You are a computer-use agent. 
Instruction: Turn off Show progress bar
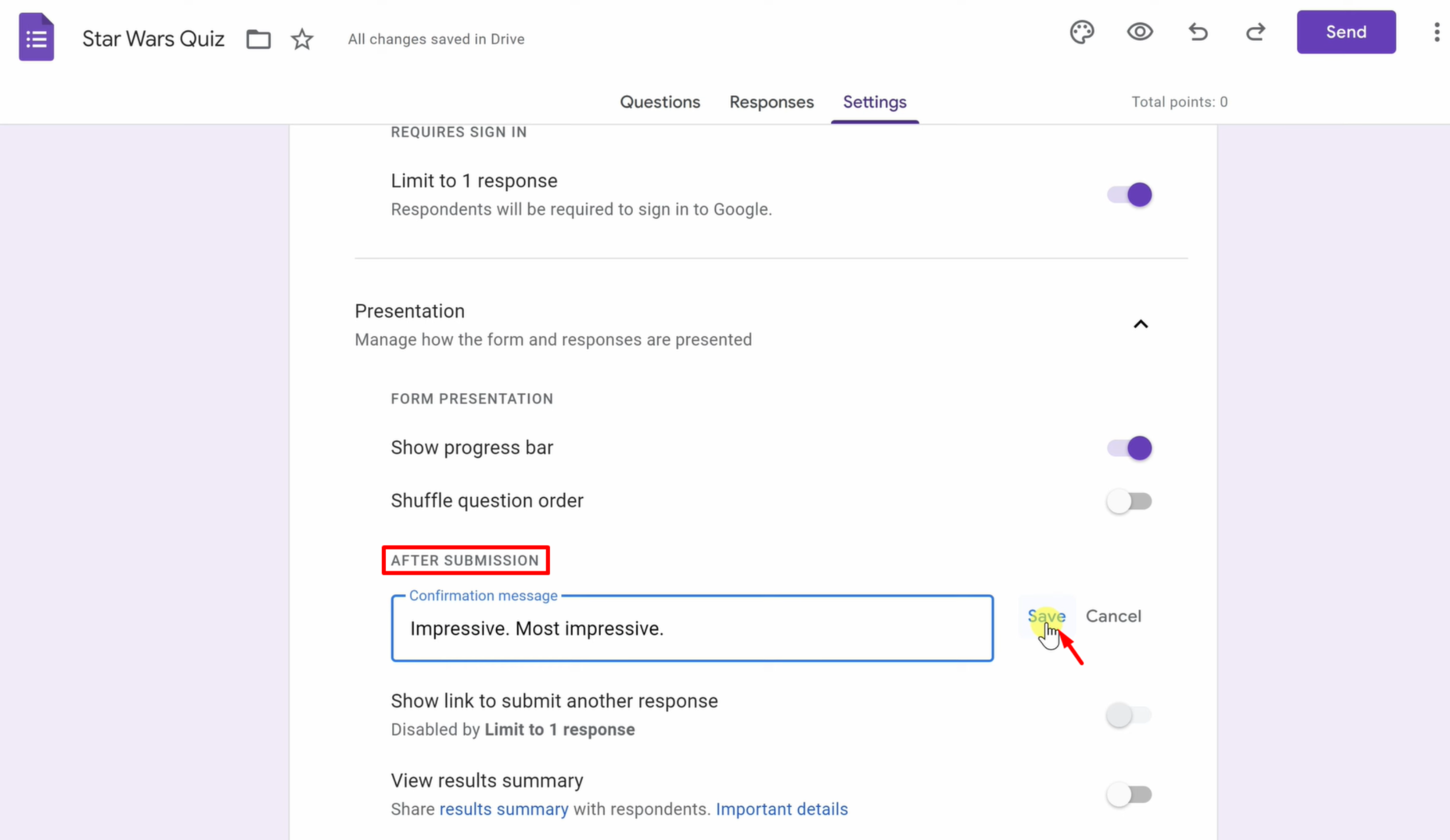coord(1129,448)
